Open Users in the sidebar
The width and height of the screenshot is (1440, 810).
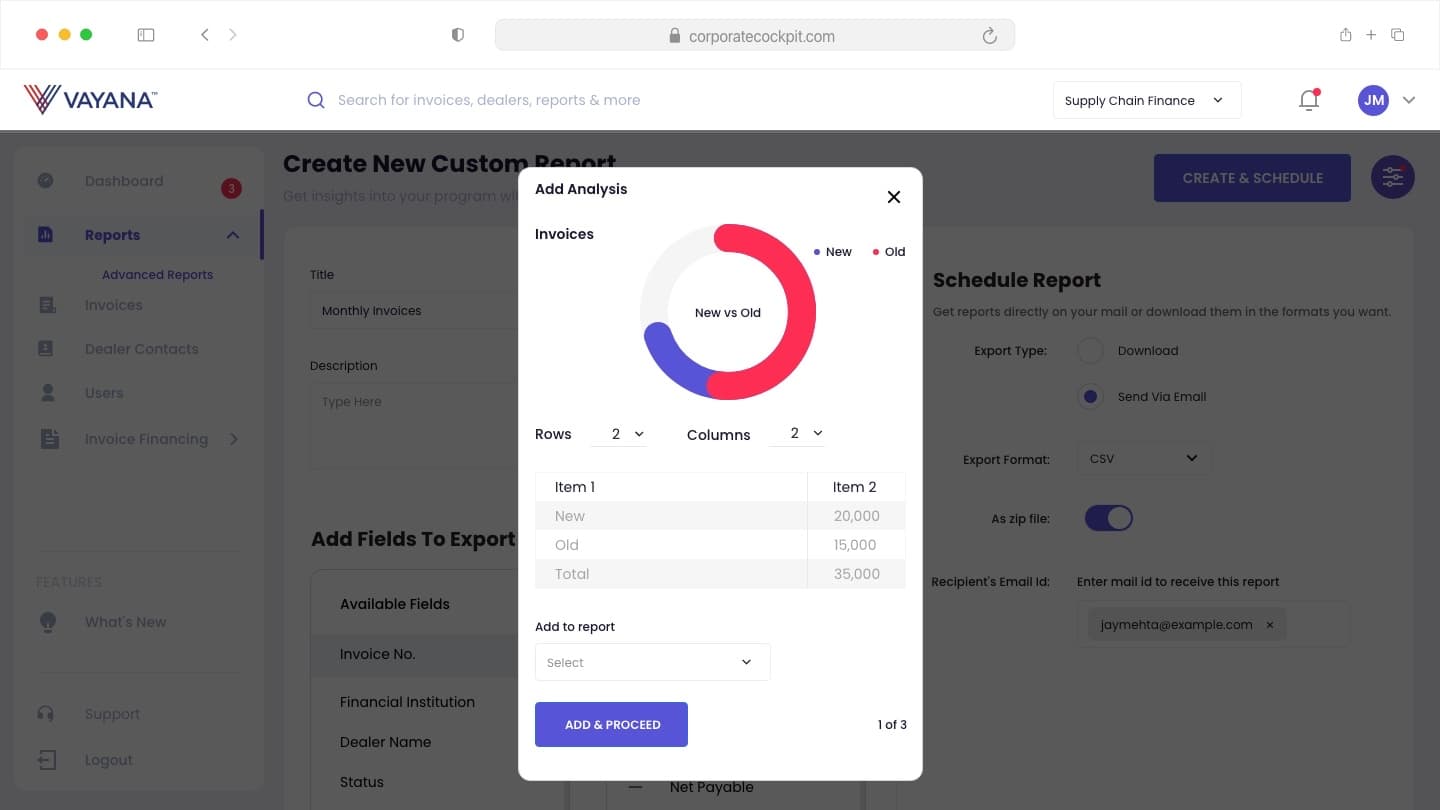coord(104,393)
